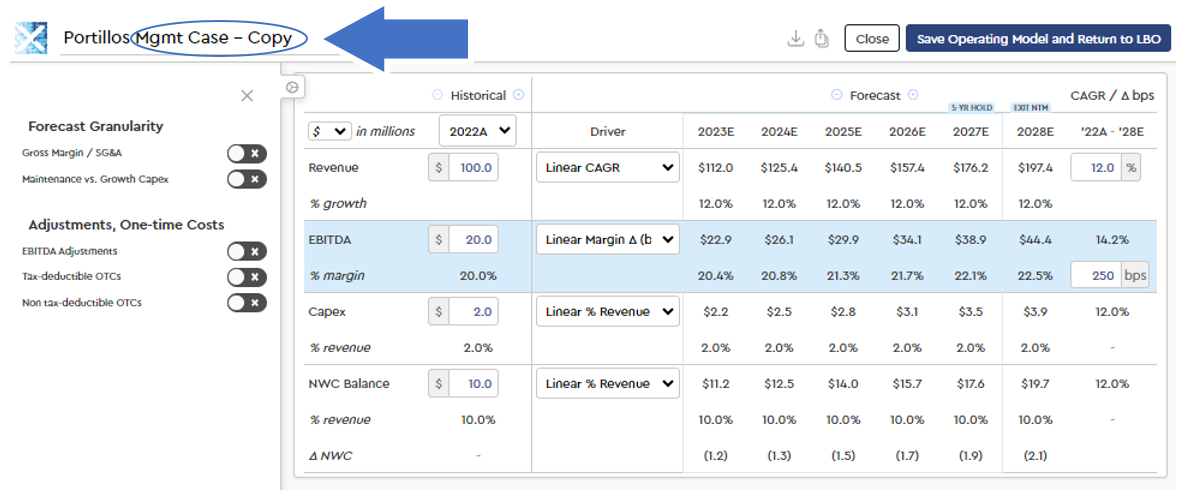This screenshot has height=503, width=1187.
Task: Click 2025E Capex value $2.8
Action: (x=843, y=311)
